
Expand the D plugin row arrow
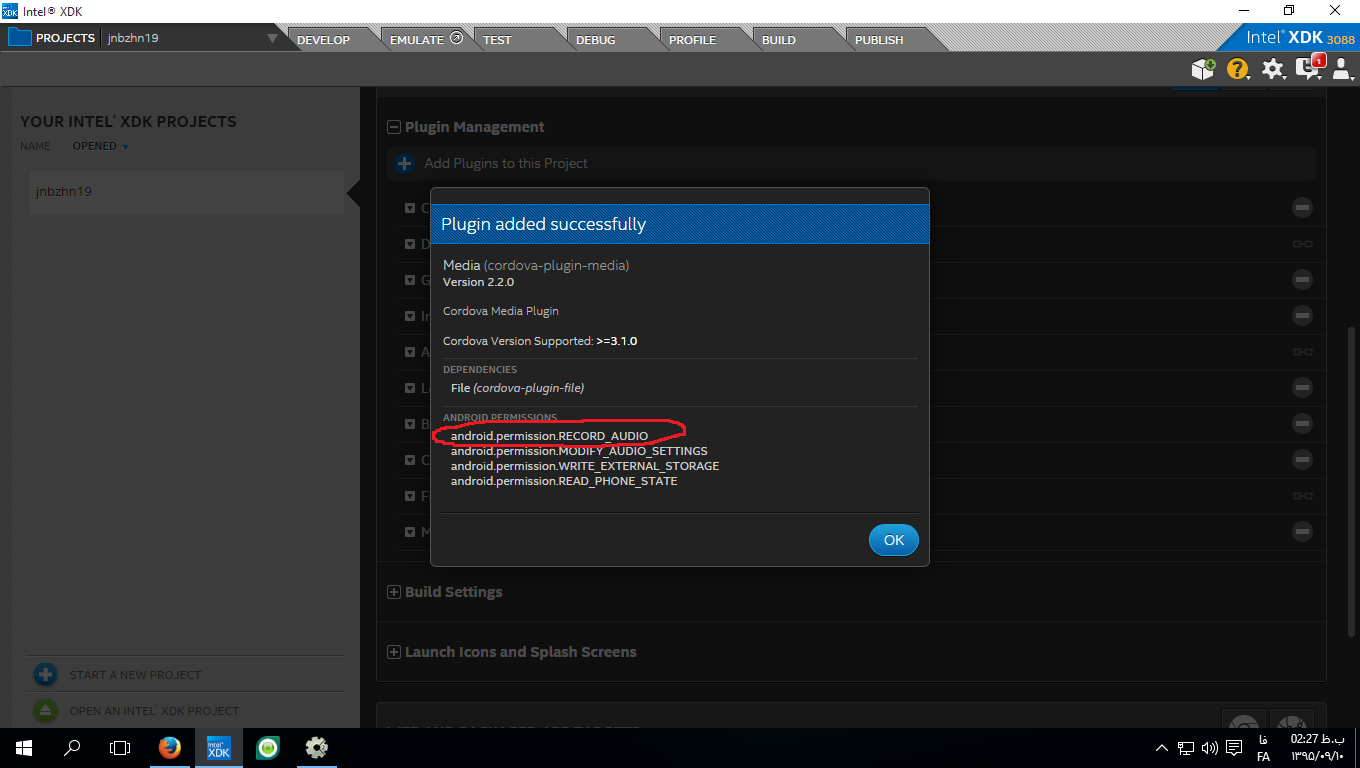(410, 244)
